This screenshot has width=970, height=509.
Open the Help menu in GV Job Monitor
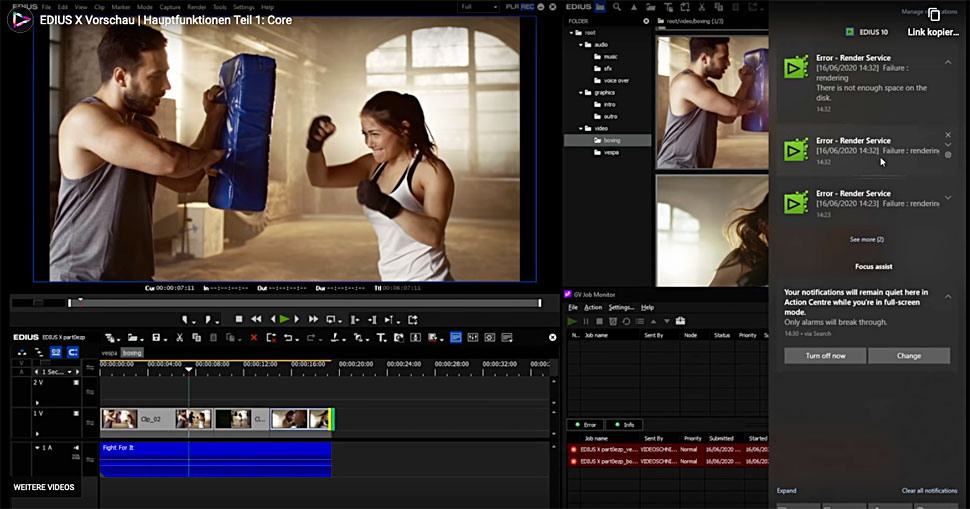(647, 307)
